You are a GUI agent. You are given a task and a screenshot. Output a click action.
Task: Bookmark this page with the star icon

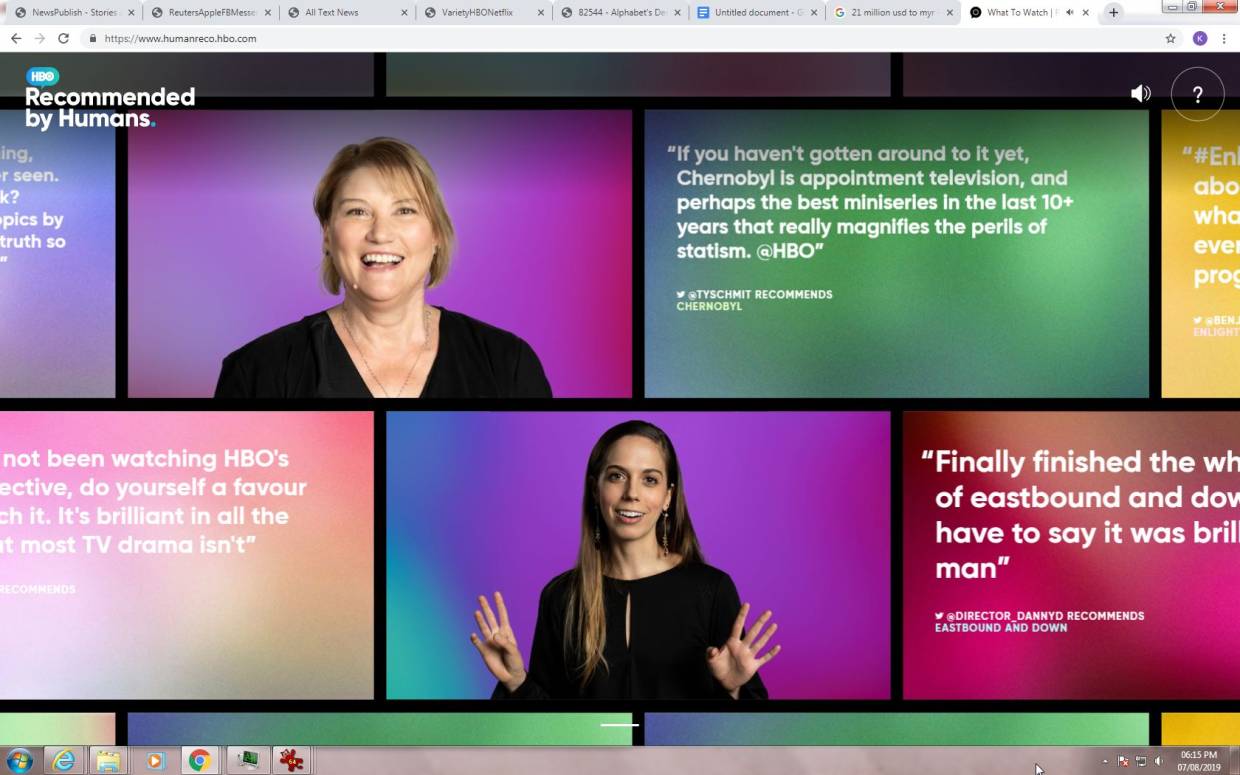click(x=1170, y=38)
